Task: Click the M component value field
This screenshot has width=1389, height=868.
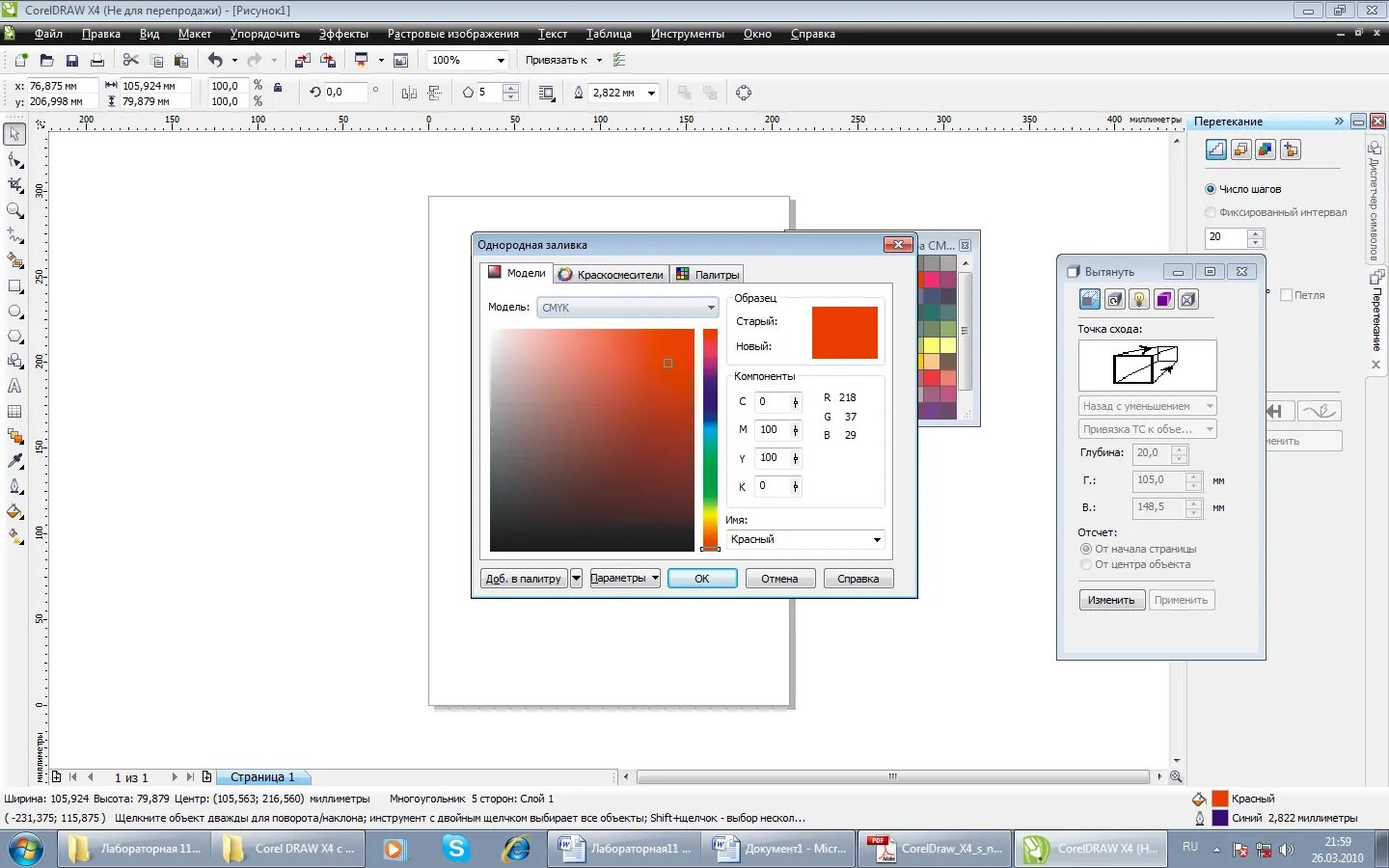Action: coord(772,430)
